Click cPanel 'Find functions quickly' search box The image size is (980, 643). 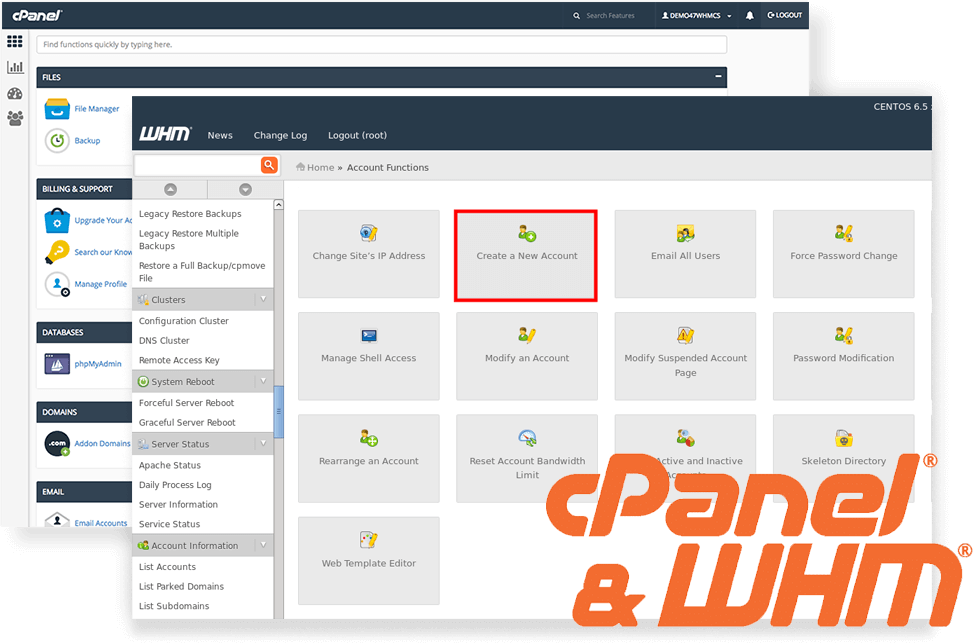[x=382, y=44]
